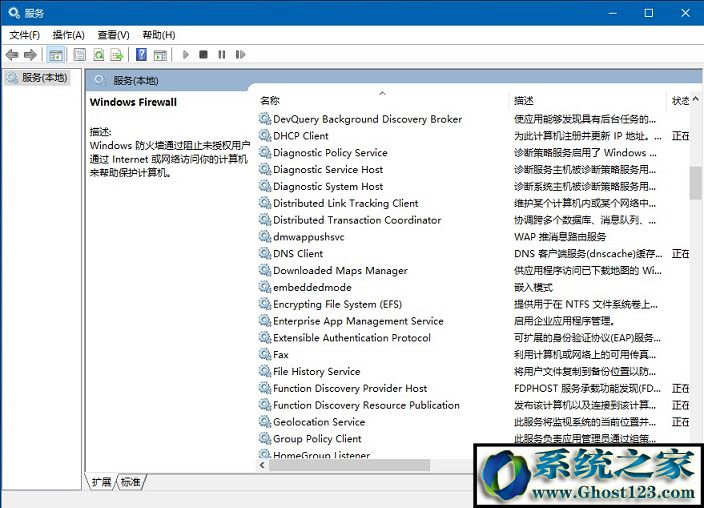This screenshot has width=704, height=508.
Task: Click the 服务(本地) header in details pane
Action: point(135,80)
